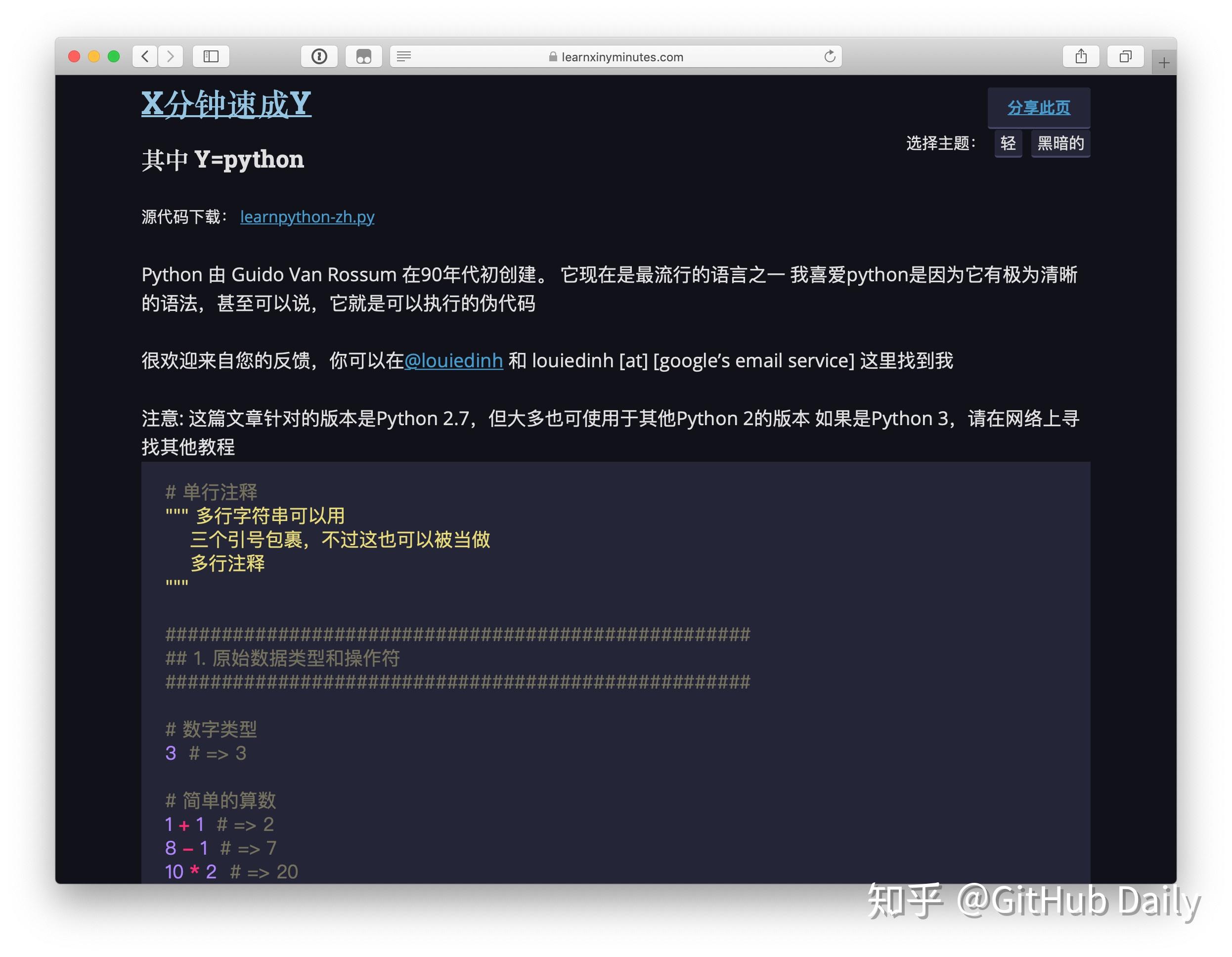Click the code line 3 # => 3

coord(205,753)
